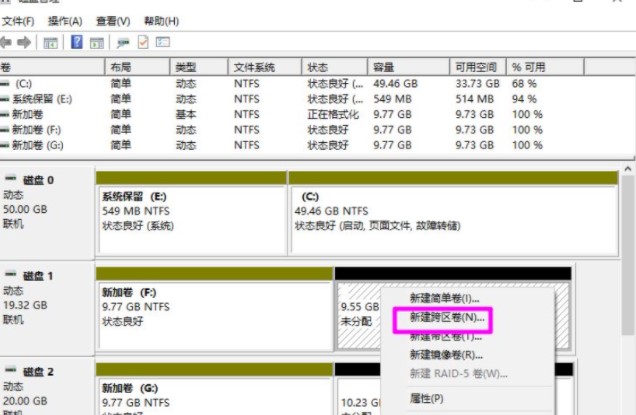Screen dimensions: 636x415
Task: Click the last toolbar icon for view settings
Action: click(162, 42)
